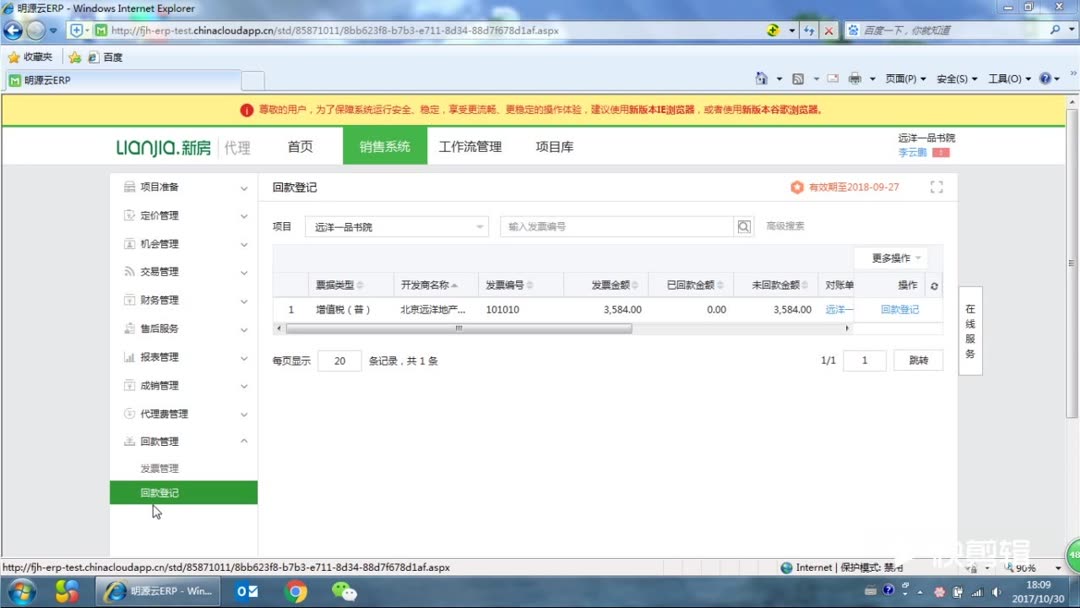Click the magnifier search icon beside invoice field

[744, 226]
